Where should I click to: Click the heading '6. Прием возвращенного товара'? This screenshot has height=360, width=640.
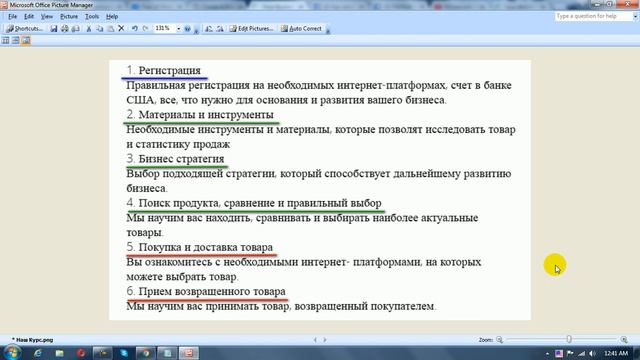pos(206,291)
